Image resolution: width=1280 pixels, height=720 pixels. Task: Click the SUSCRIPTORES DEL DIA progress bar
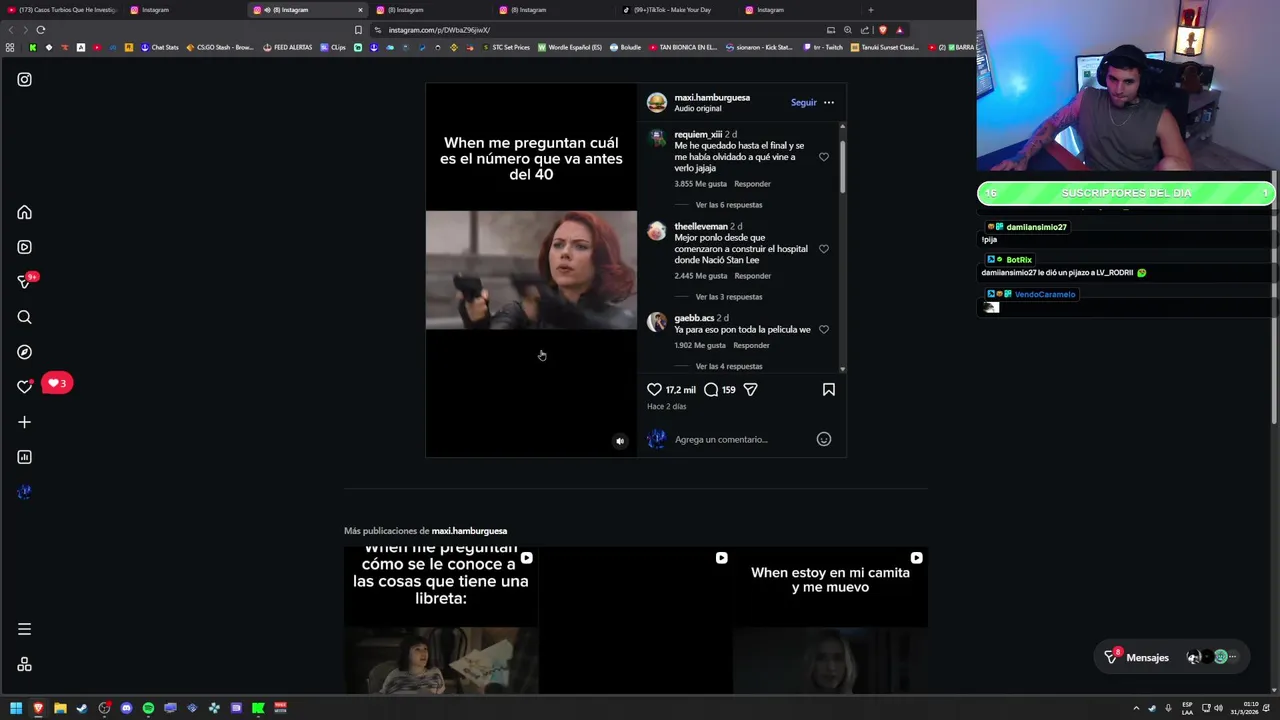1126,193
